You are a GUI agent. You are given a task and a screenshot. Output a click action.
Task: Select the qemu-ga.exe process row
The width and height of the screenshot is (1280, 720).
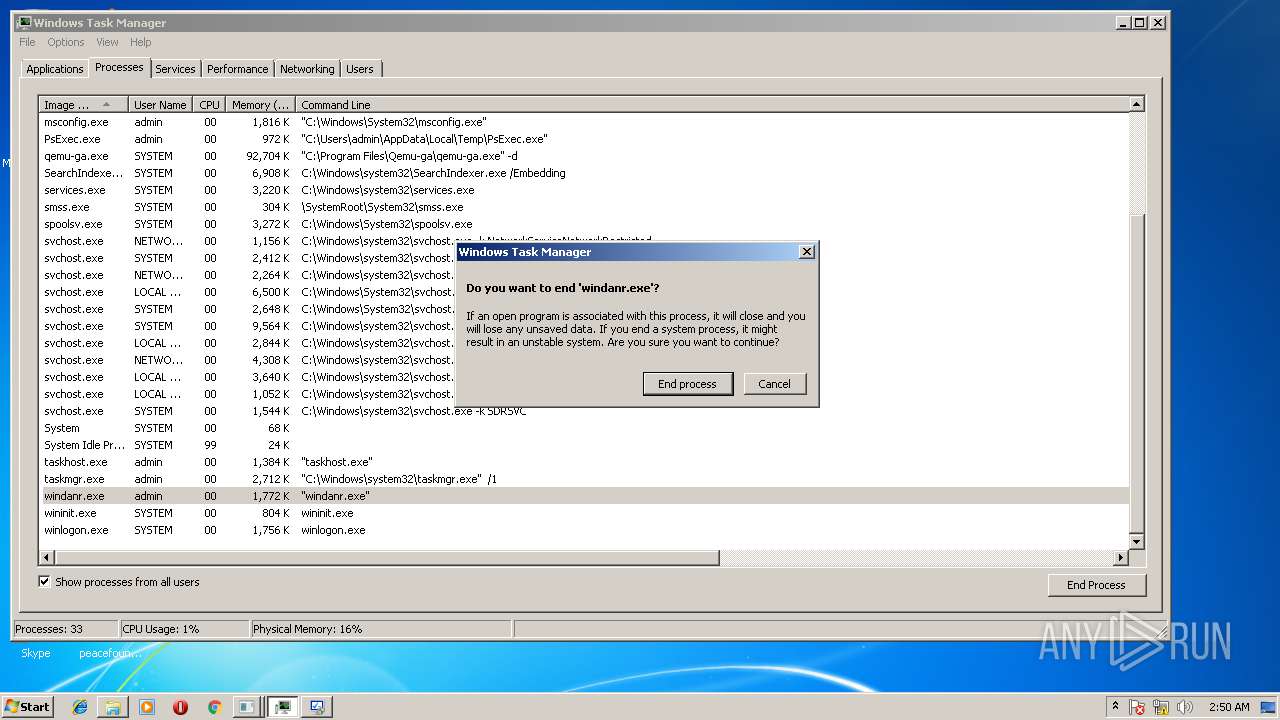tap(584, 156)
